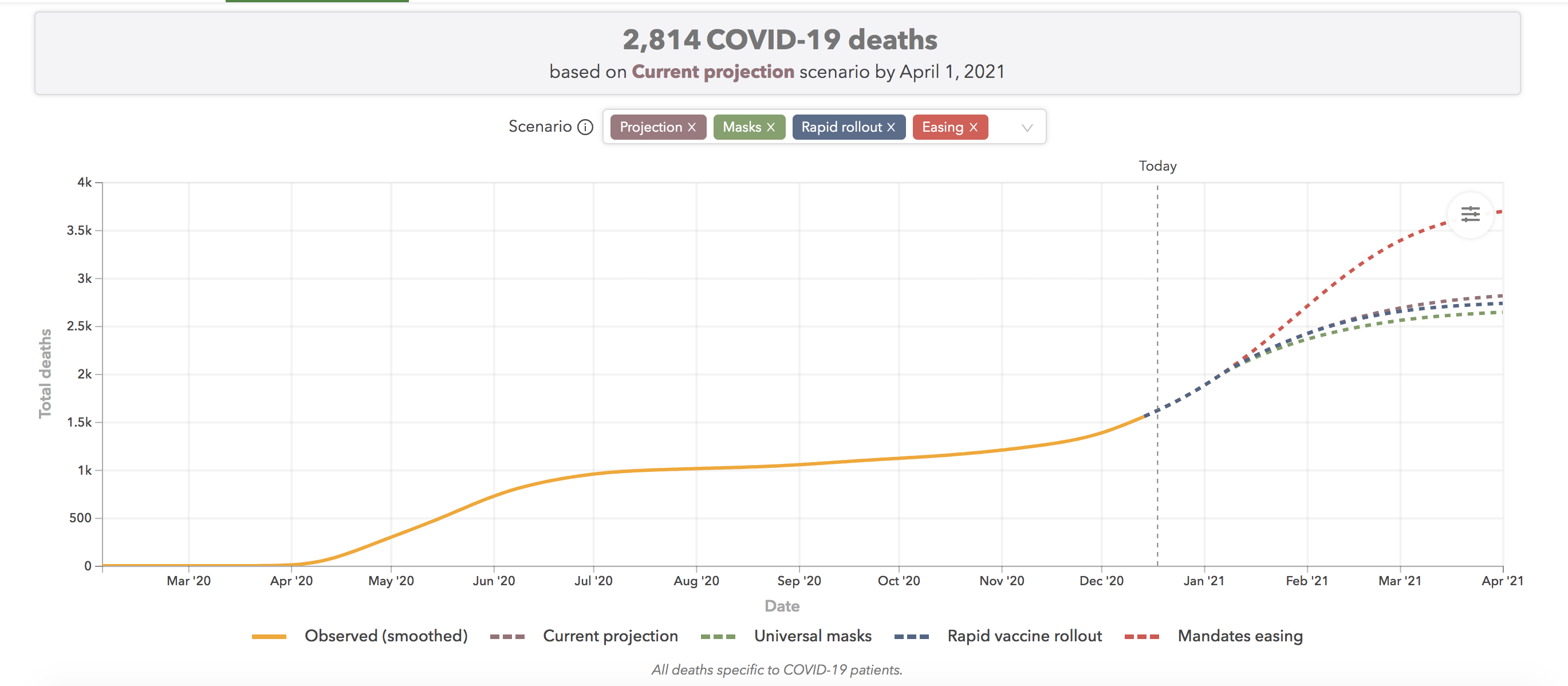Click the Current projection headline link
Screen dimensions: 1568x686
point(712,72)
